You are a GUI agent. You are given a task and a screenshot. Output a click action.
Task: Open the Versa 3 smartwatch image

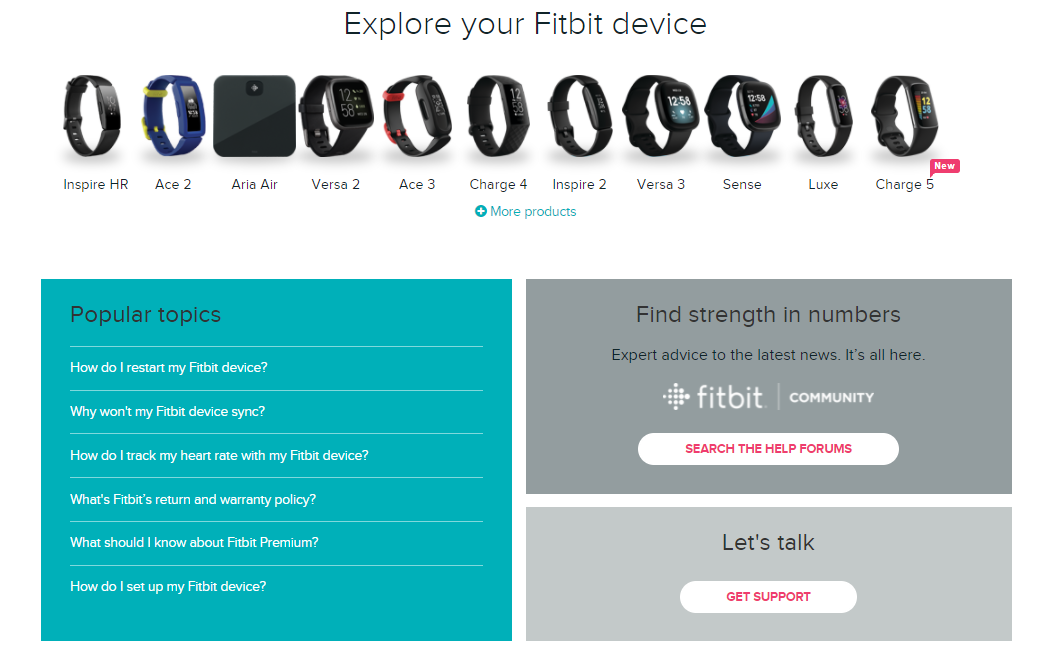tap(661, 117)
